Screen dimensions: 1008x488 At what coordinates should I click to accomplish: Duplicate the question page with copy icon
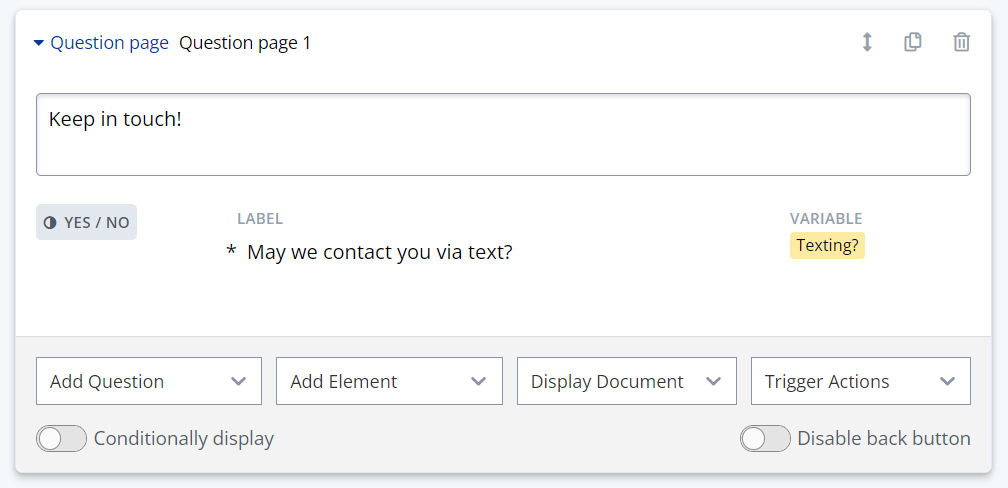coord(913,42)
